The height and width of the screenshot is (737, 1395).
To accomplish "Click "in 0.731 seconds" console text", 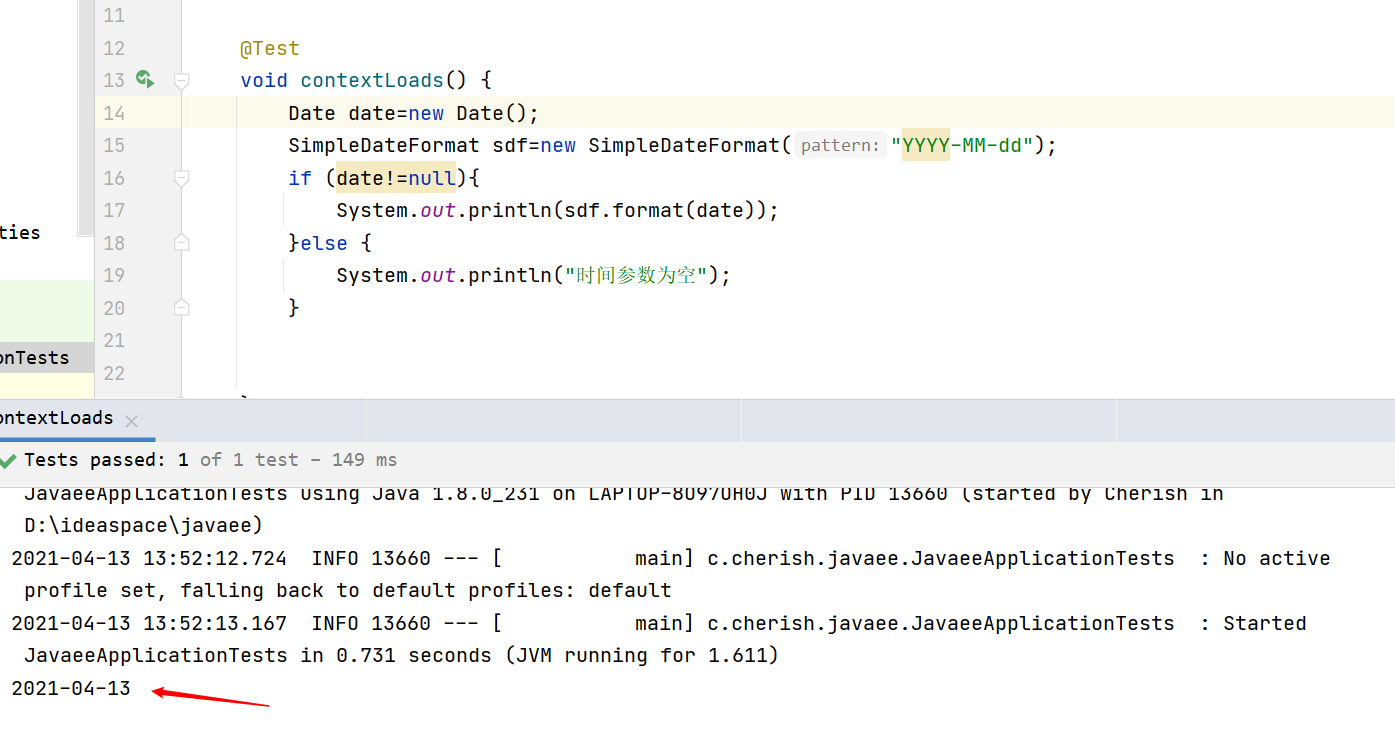I will click(x=396, y=656).
